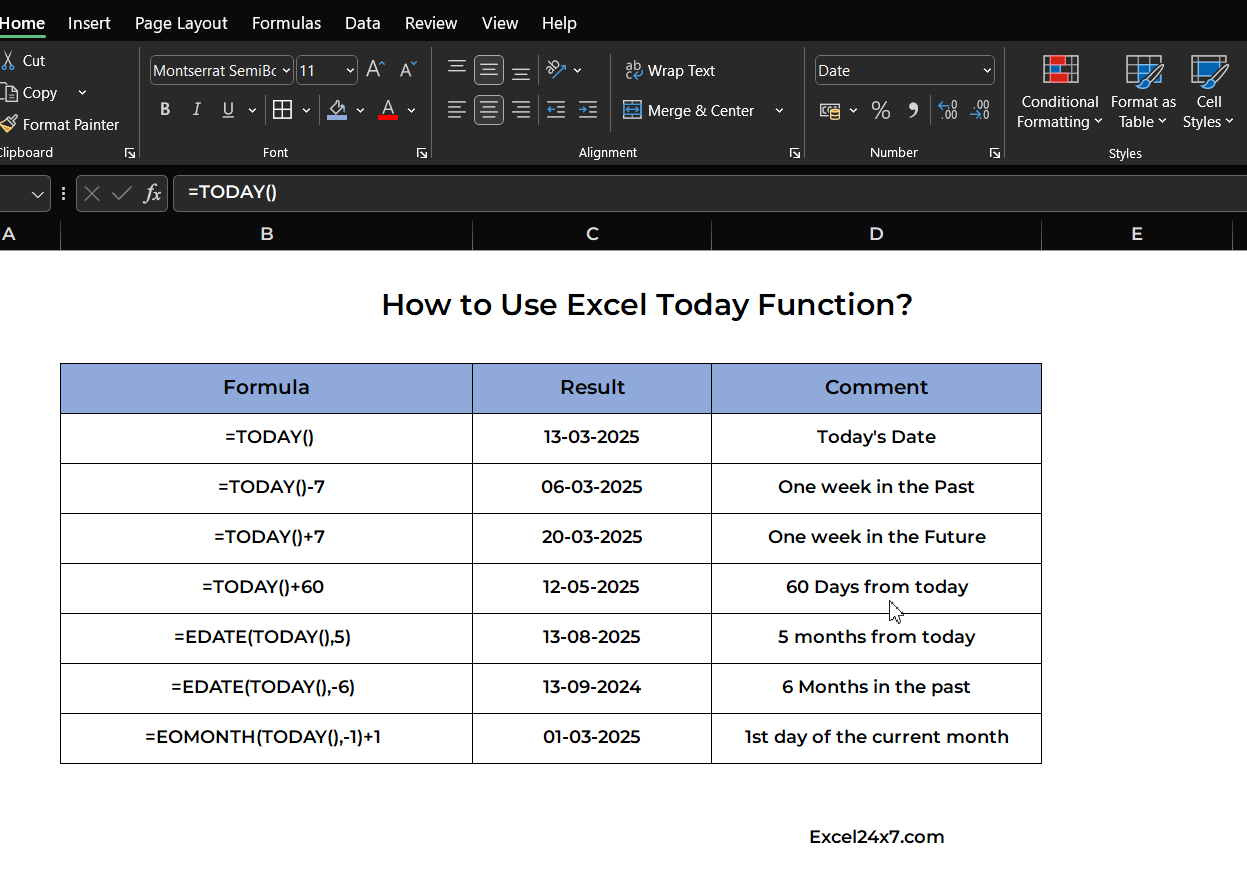
Task: Switch to the Home tab
Action: coord(22,22)
